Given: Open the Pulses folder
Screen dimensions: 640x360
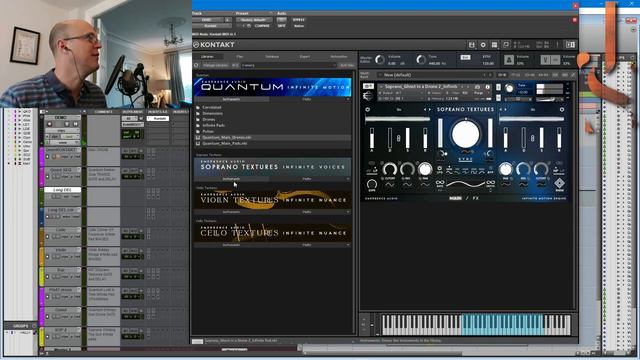Looking at the screenshot, I should (x=208, y=131).
